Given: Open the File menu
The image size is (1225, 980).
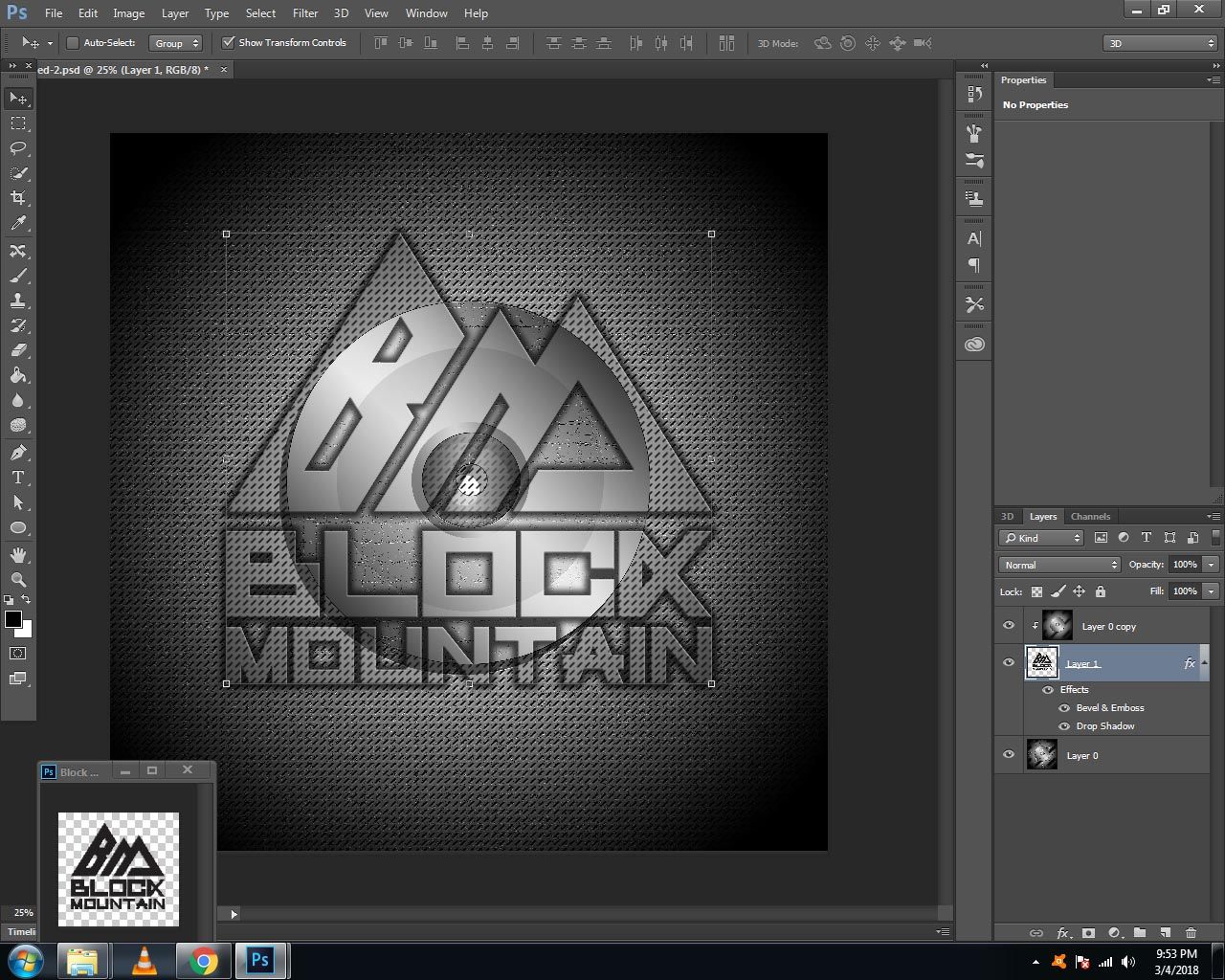Looking at the screenshot, I should point(54,13).
